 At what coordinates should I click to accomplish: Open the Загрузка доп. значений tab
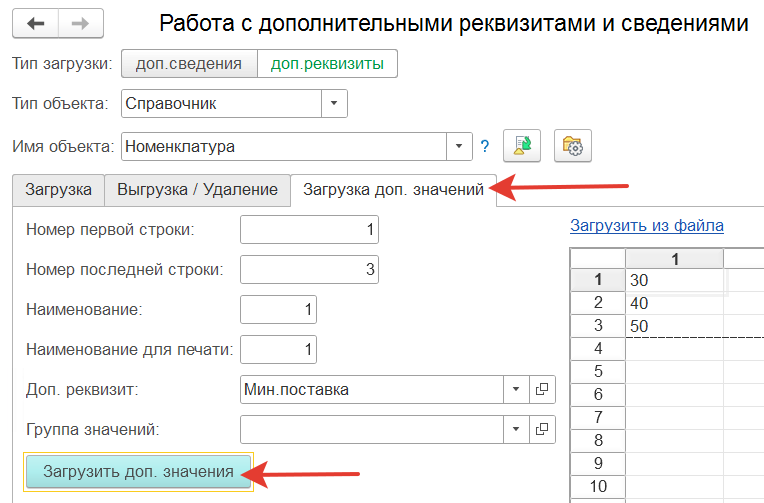pyautogui.click(x=393, y=190)
